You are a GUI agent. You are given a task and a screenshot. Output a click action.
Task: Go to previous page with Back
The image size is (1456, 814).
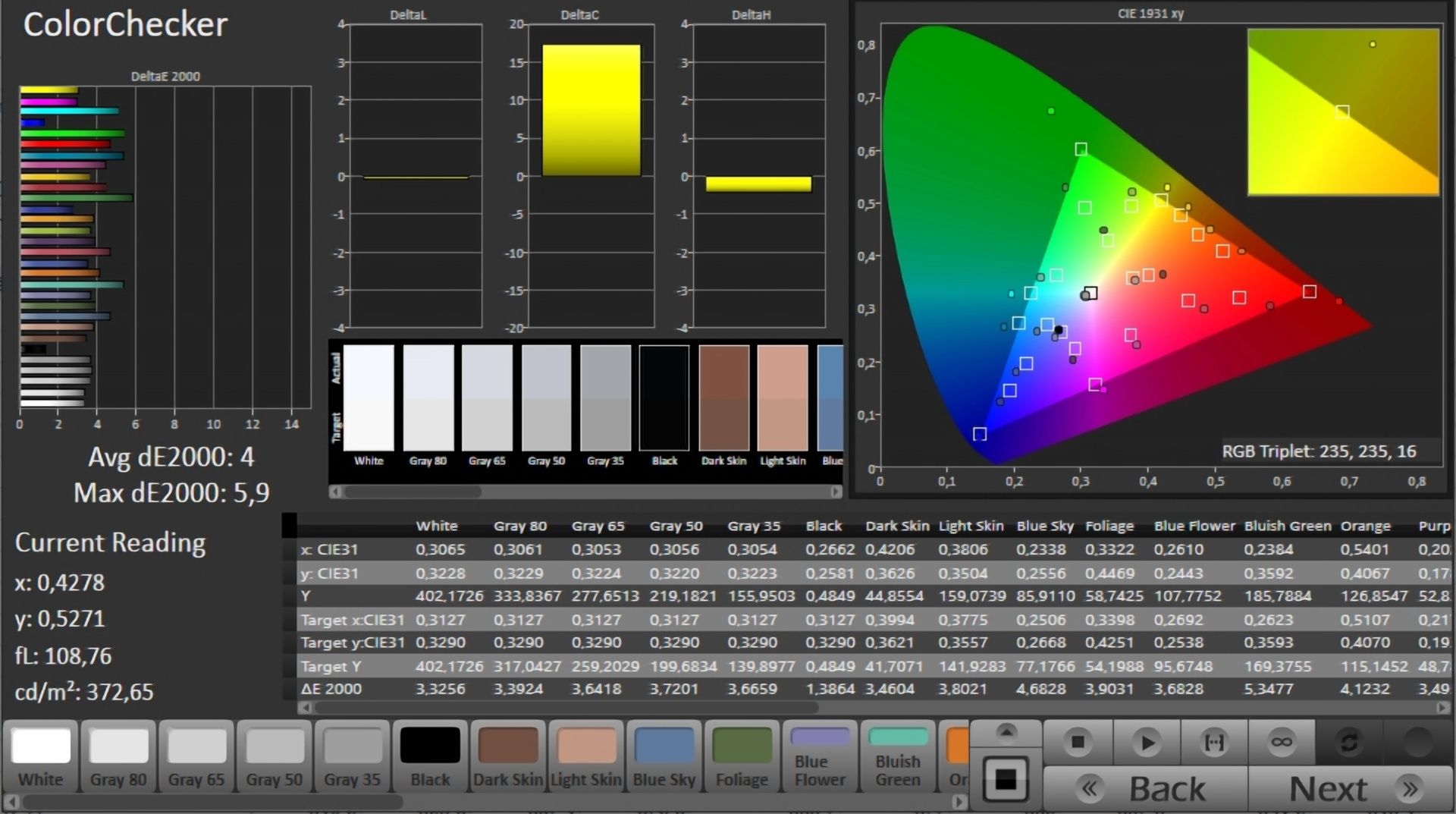coord(1145,789)
